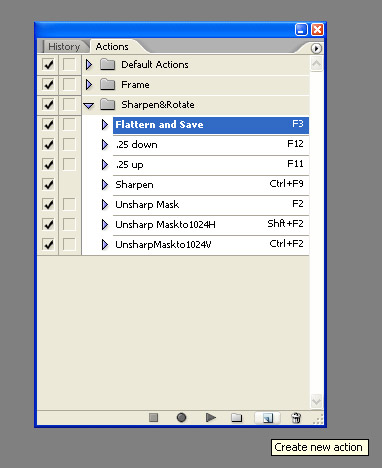382x468 pixels.
Task: Select the Sharpen action row
Action: click(211, 185)
